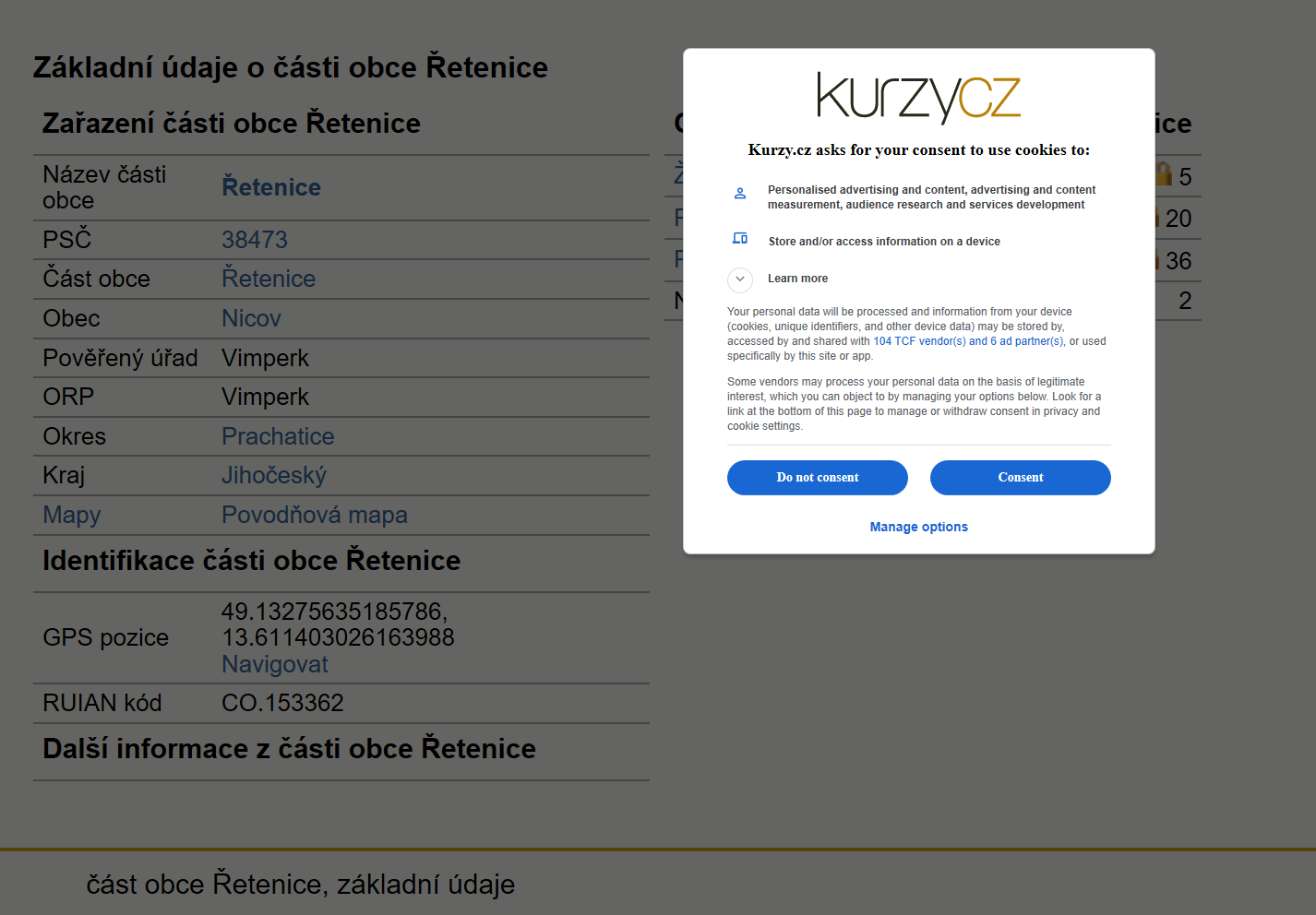Open the Jihočeský region link

pos(274,476)
